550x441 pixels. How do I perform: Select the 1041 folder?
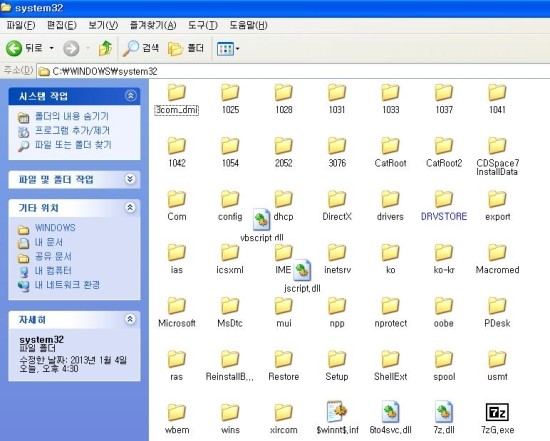click(x=497, y=100)
